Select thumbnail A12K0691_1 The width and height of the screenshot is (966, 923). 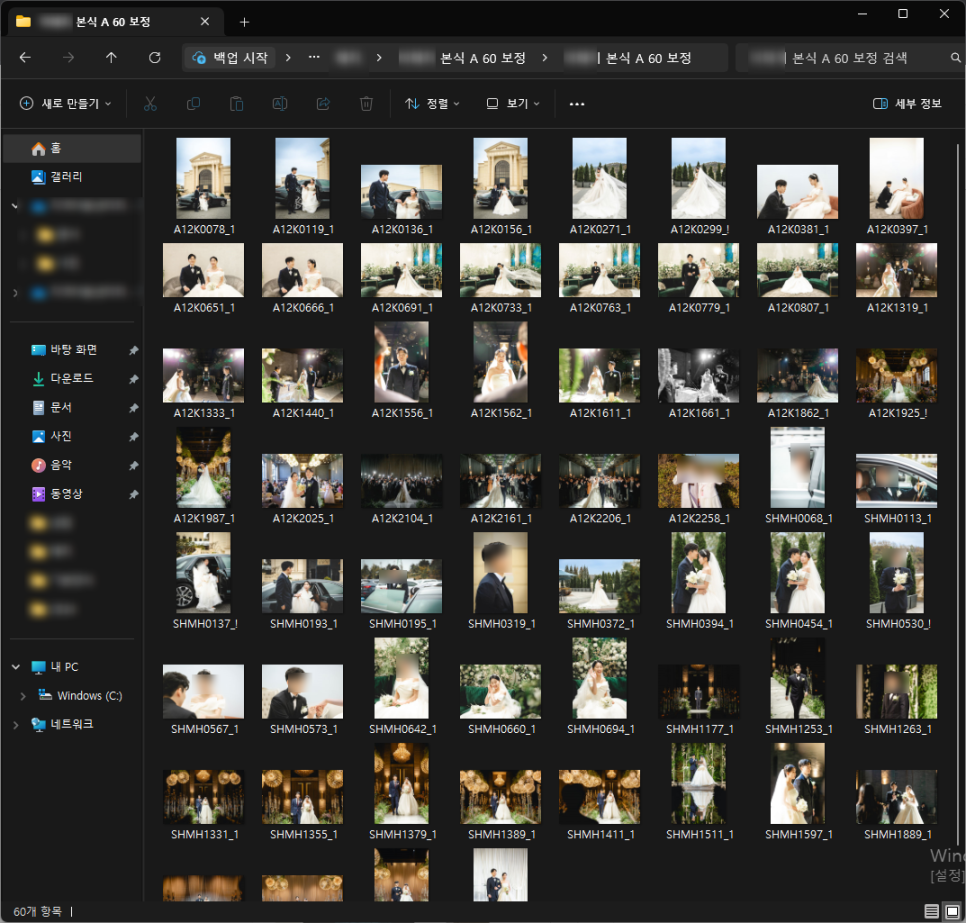(x=401, y=270)
